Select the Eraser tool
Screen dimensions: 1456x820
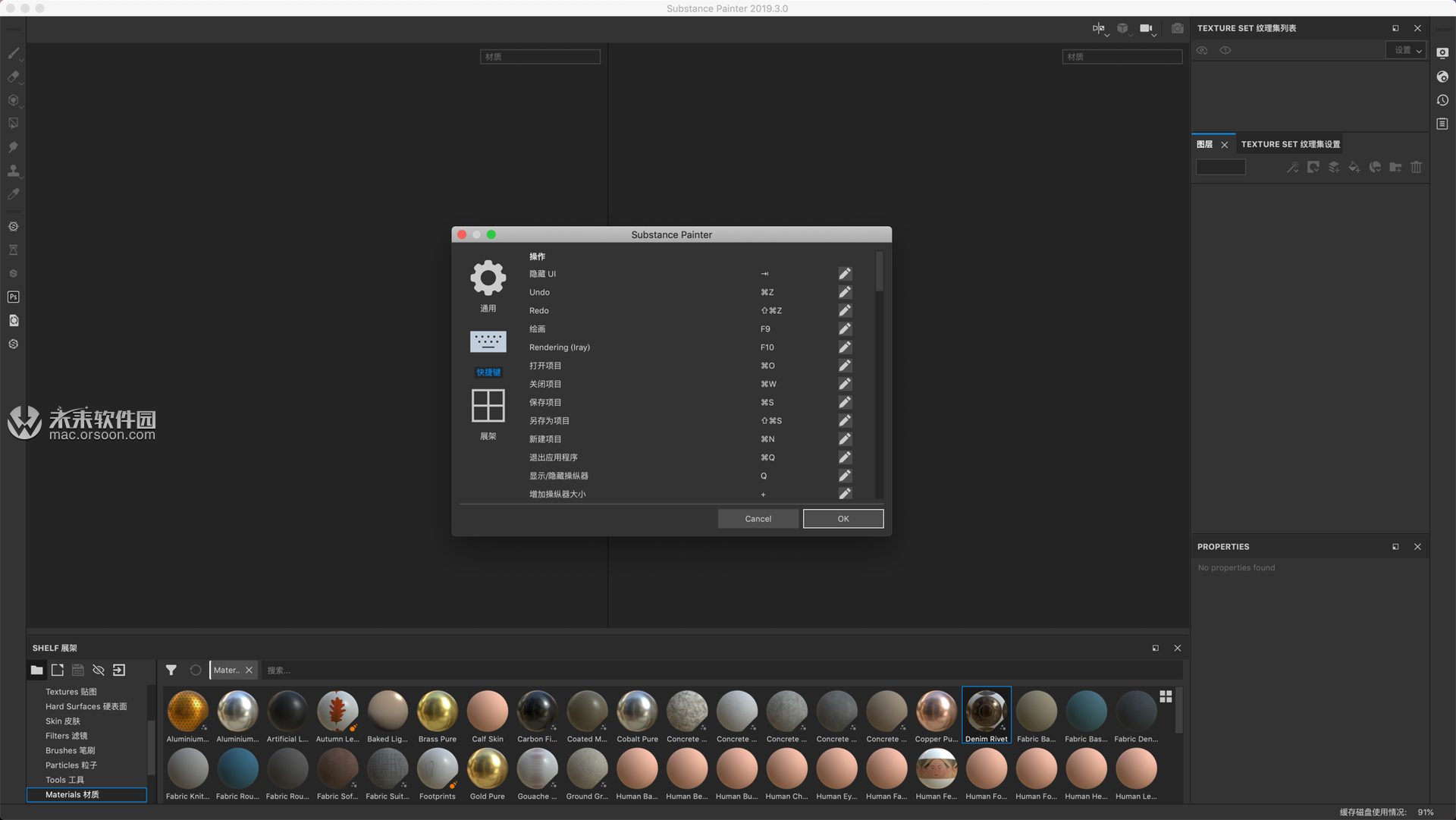14,77
